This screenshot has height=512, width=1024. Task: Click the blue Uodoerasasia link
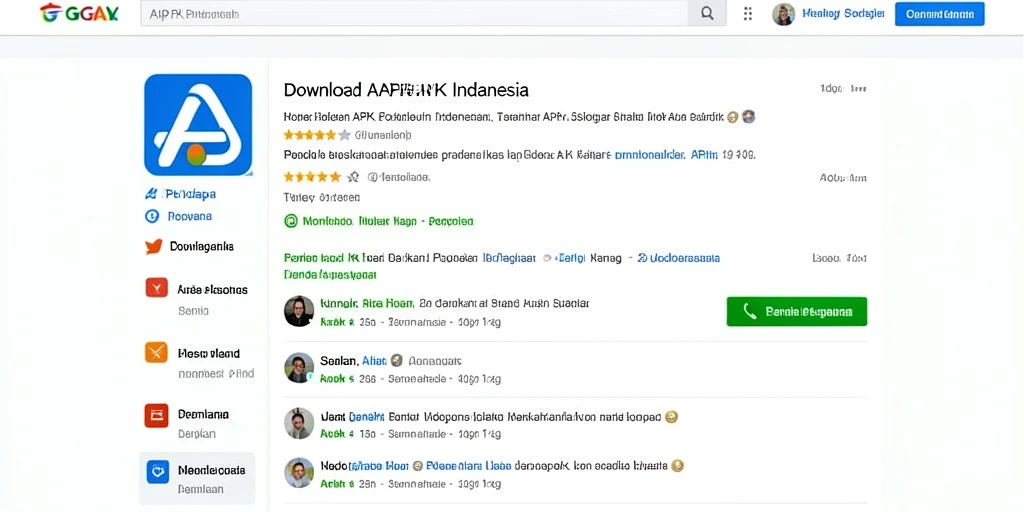(679, 258)
